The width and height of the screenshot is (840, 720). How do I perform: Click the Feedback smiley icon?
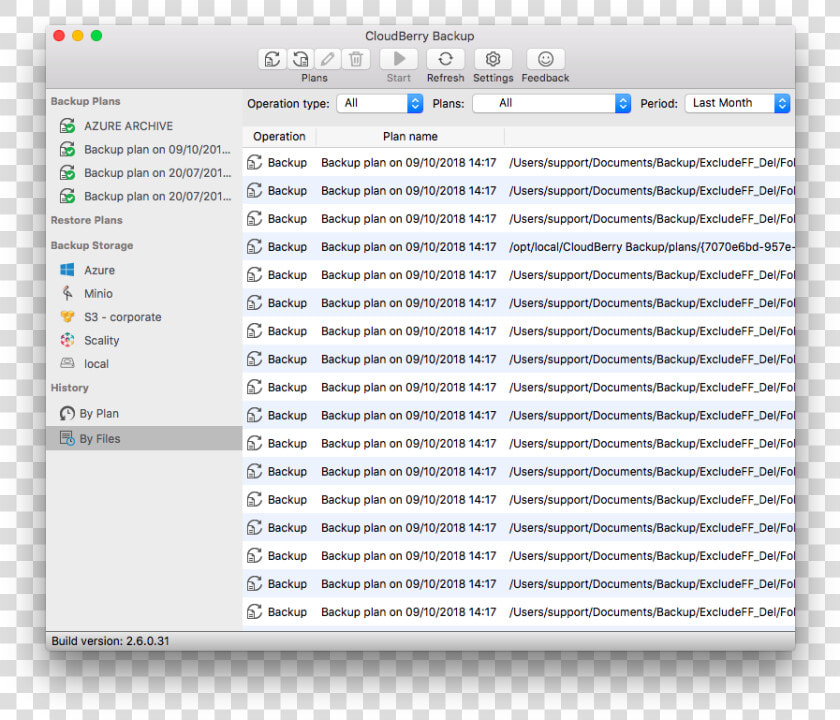[x=545, y=59]
